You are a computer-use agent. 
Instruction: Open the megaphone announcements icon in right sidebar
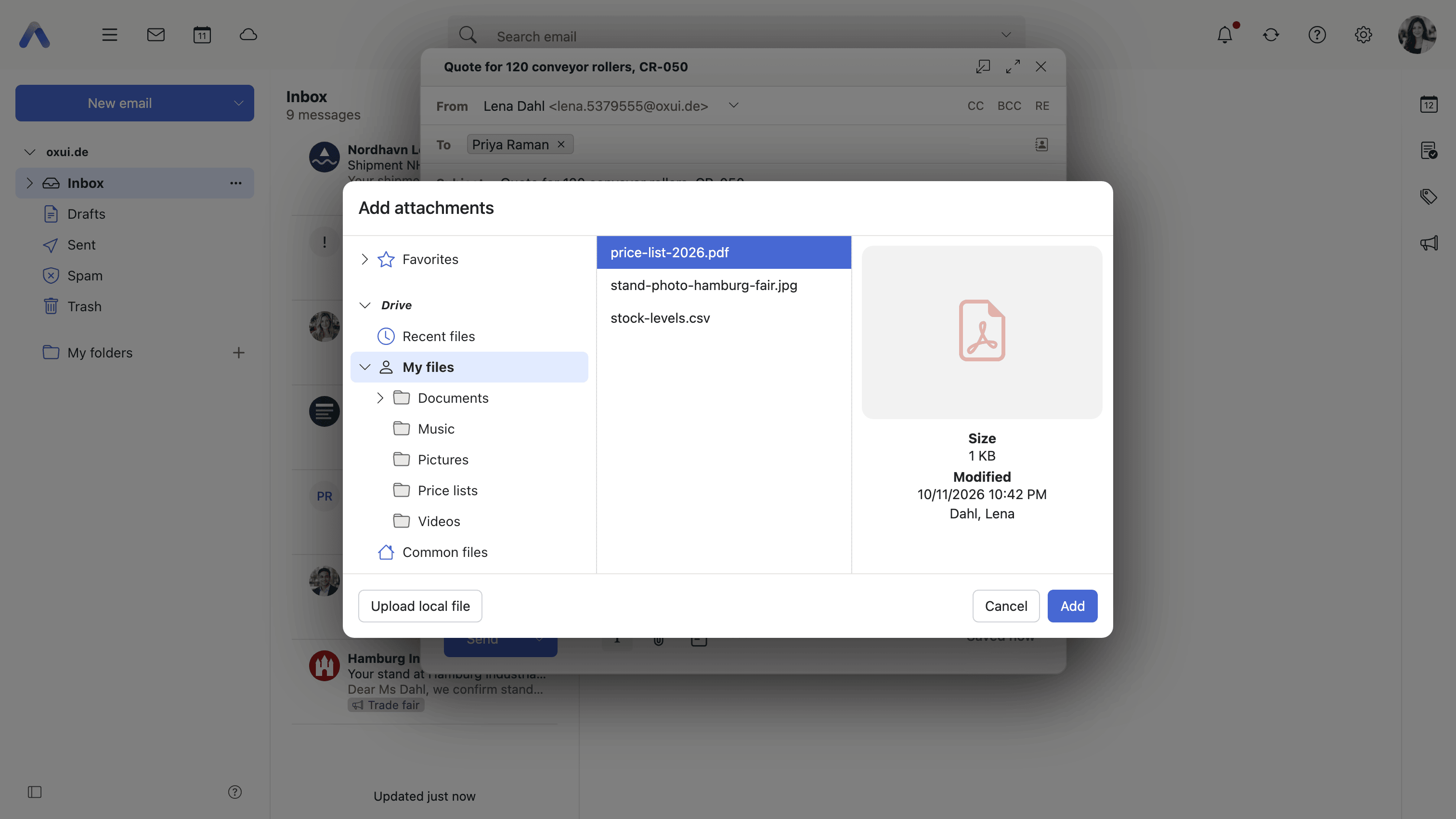click(x=1429, y=243)
